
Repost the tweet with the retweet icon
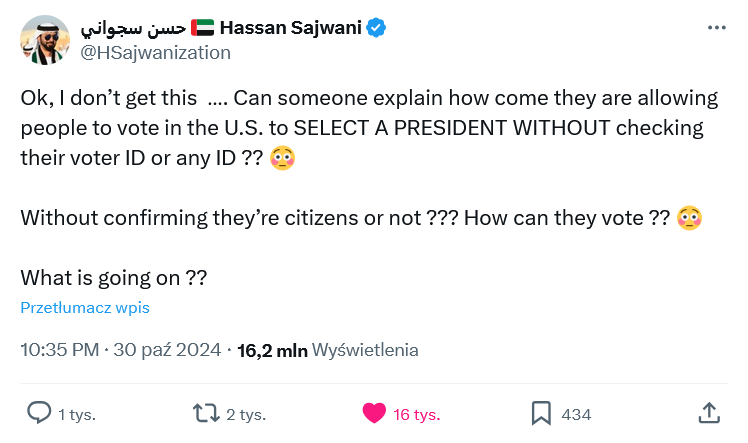pyautogui.click(x=206, y=413)
